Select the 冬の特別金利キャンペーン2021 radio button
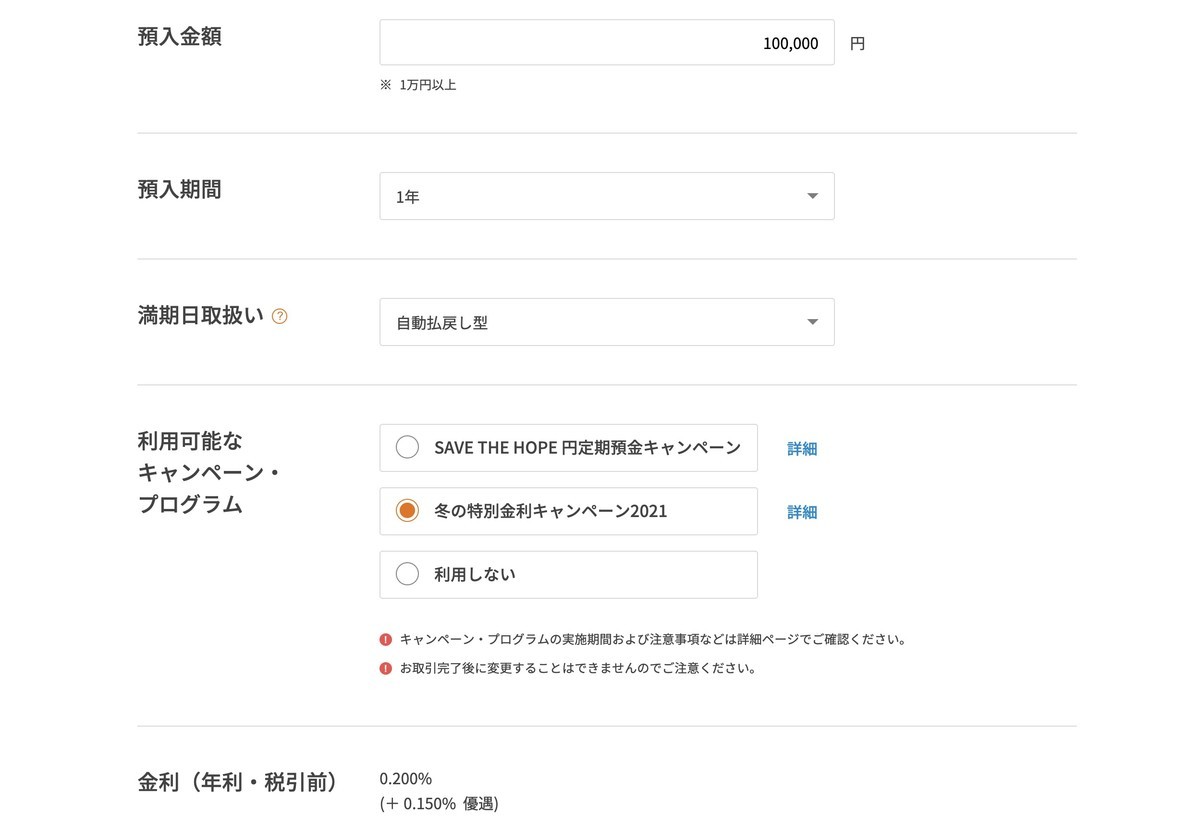1200x840 pixels. [407, 510]
